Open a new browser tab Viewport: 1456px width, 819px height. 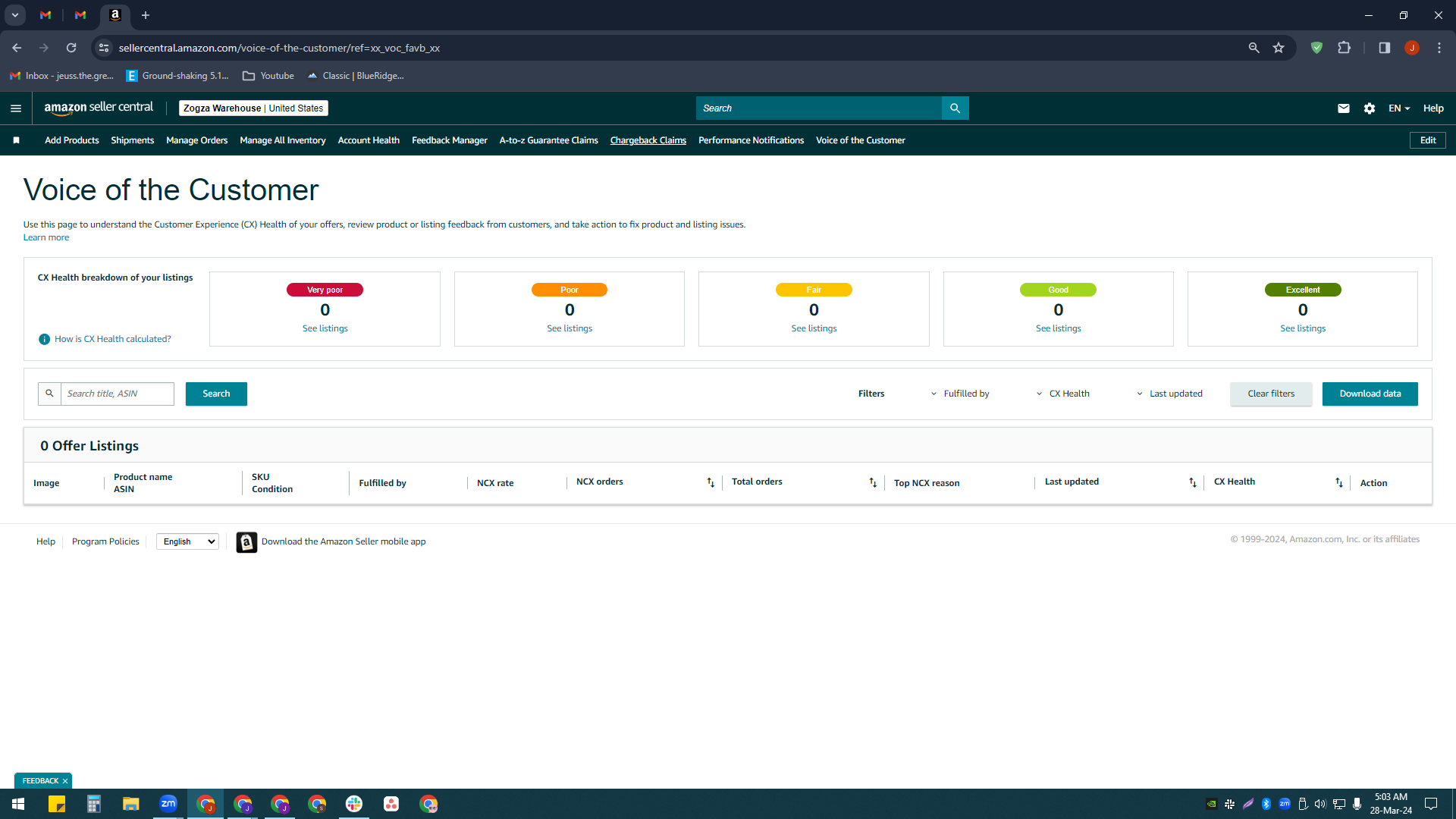[x=146, y=15]
